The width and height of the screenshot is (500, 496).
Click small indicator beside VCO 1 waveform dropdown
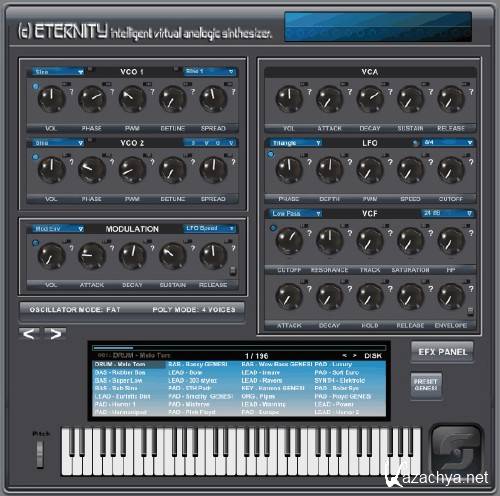point(90,70)
